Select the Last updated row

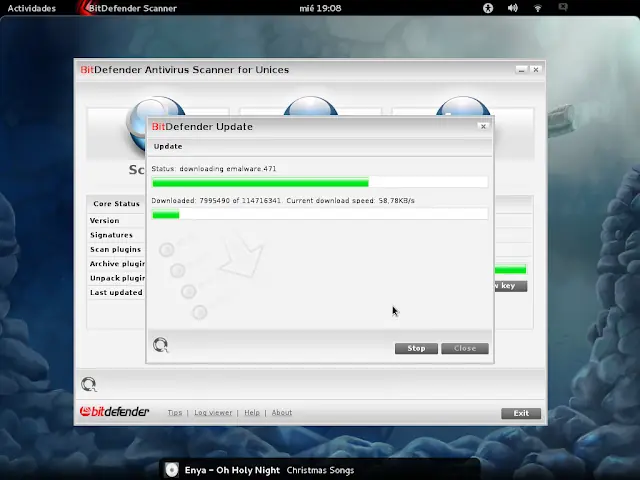coord(116,292)
